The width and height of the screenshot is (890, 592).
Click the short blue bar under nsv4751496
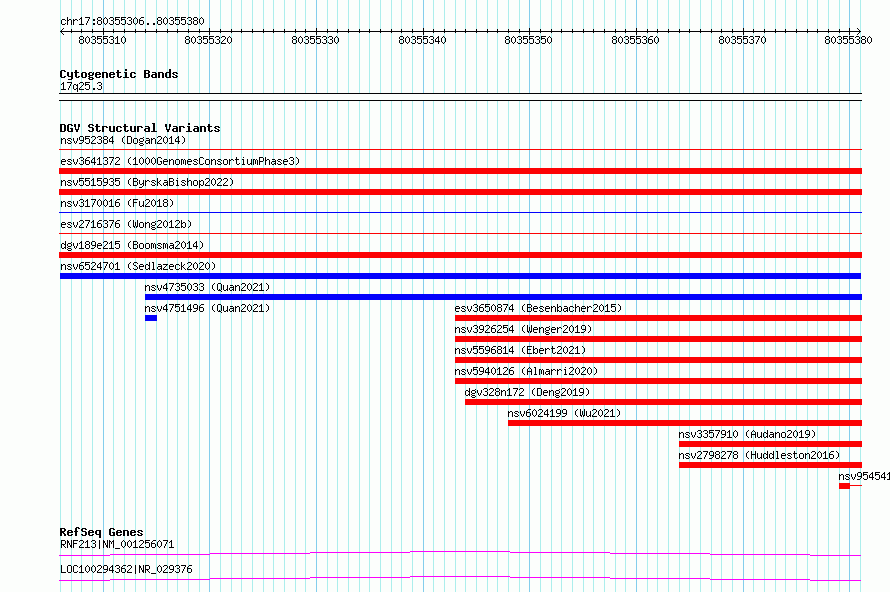click(x=151, y=318)
